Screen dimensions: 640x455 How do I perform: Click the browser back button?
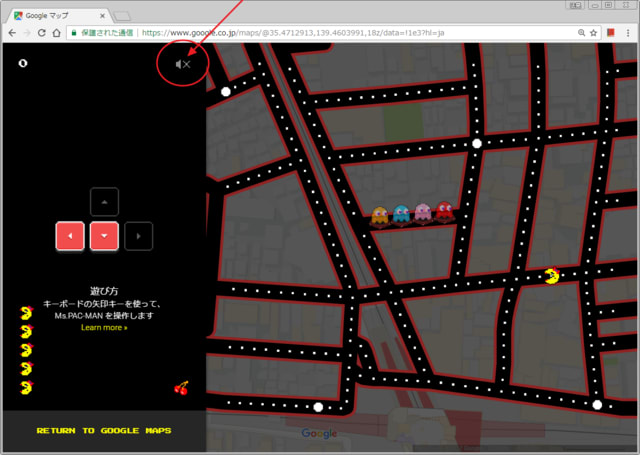tap(12, 33)
